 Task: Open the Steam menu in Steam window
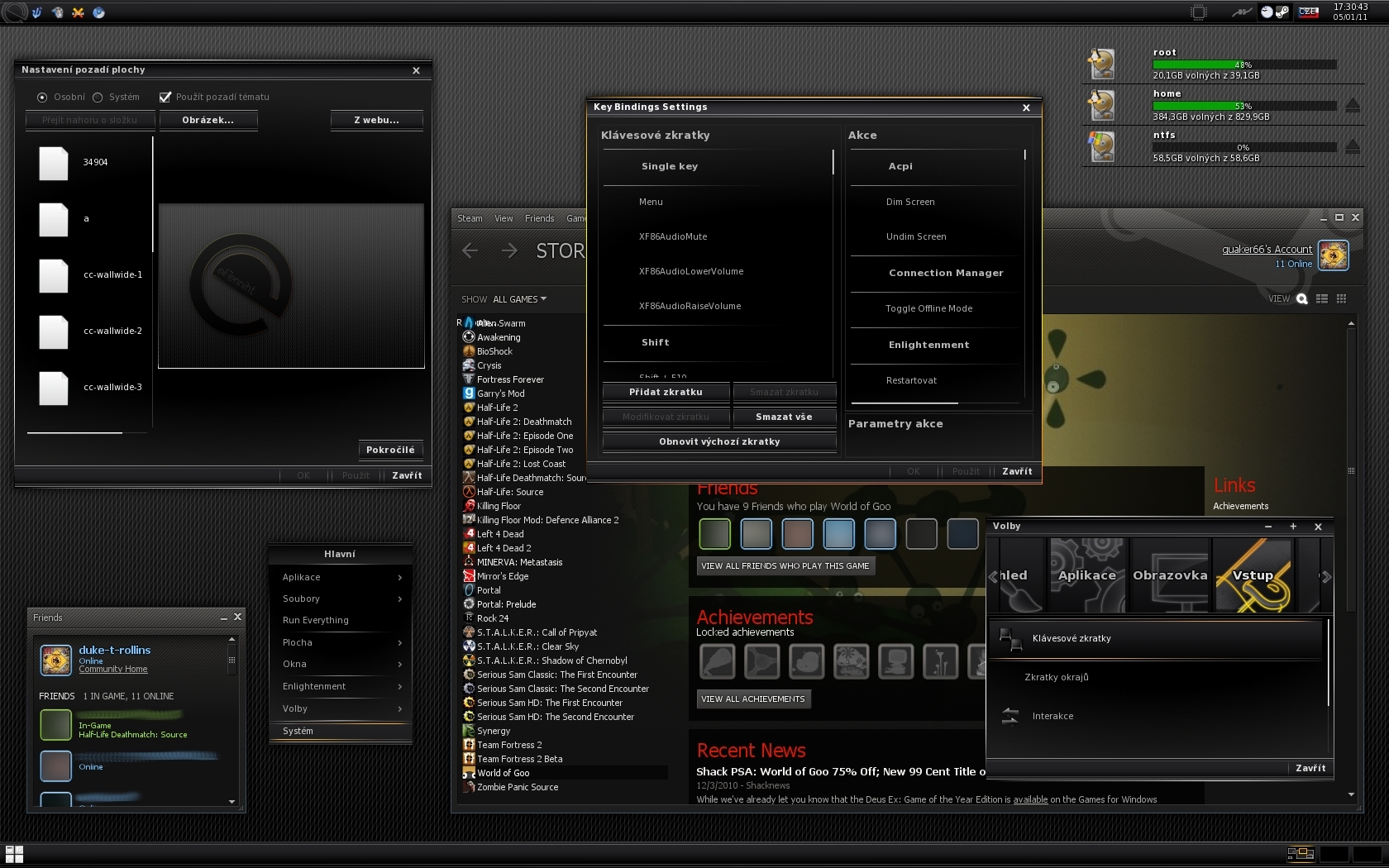[470, 218]
